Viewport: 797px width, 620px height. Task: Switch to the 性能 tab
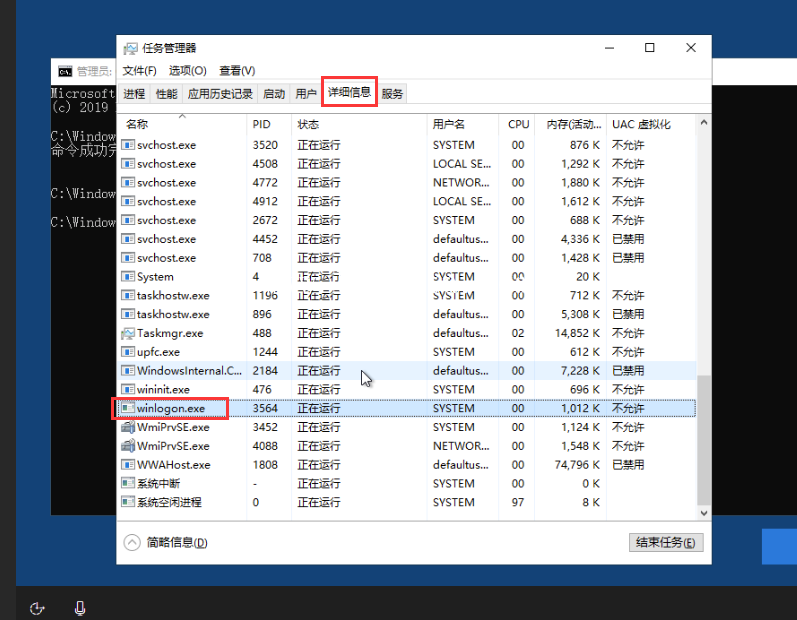(x=166, y=94)
